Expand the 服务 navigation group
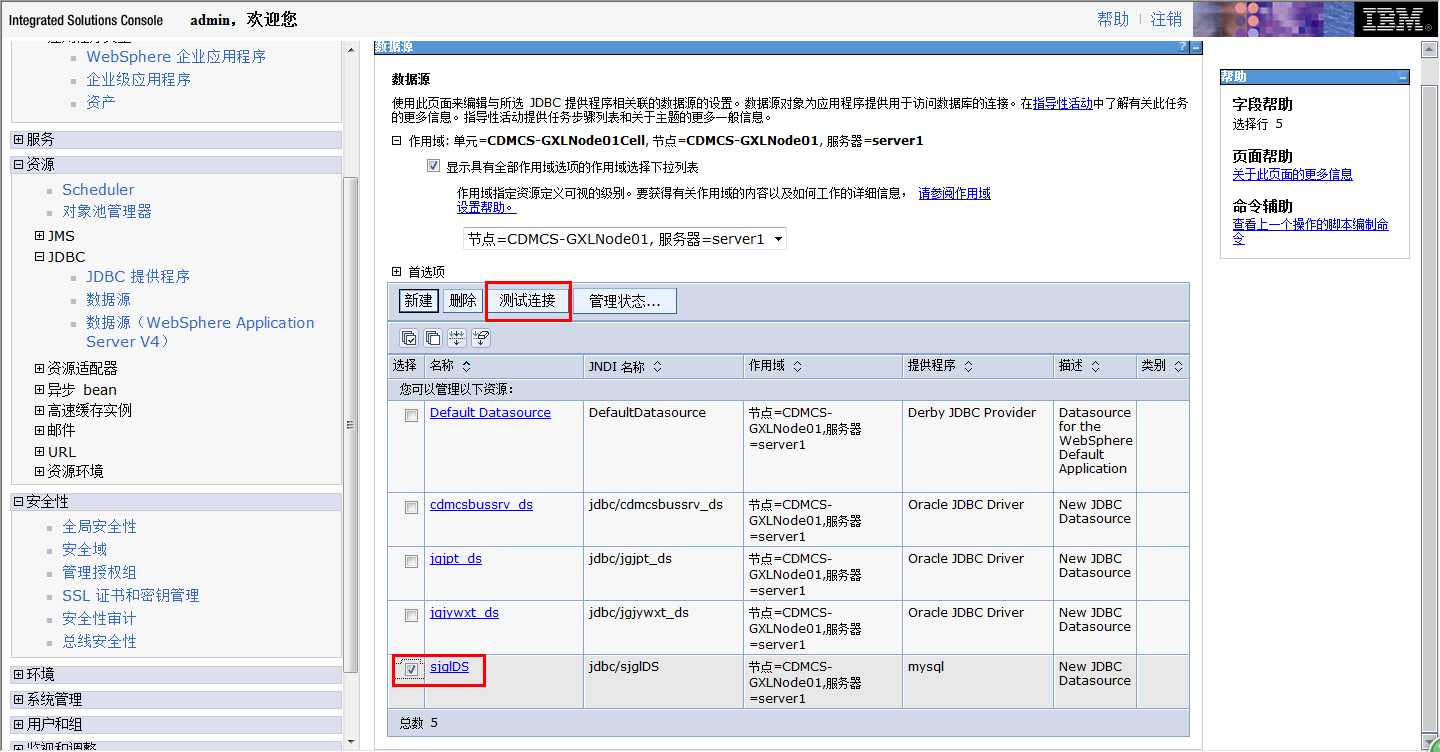Image resolution: width=1440 pixels, height=752 pixels. (19, 140)
